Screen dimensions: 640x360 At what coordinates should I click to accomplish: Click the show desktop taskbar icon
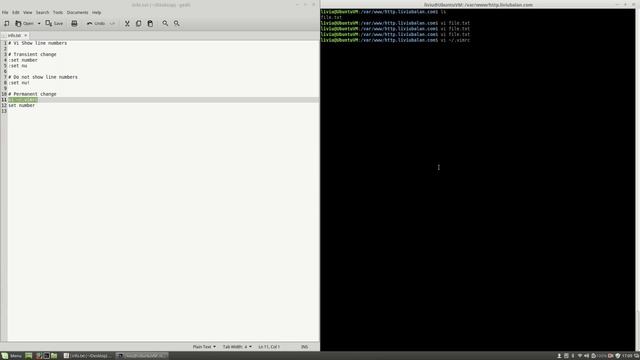(29, 356)
